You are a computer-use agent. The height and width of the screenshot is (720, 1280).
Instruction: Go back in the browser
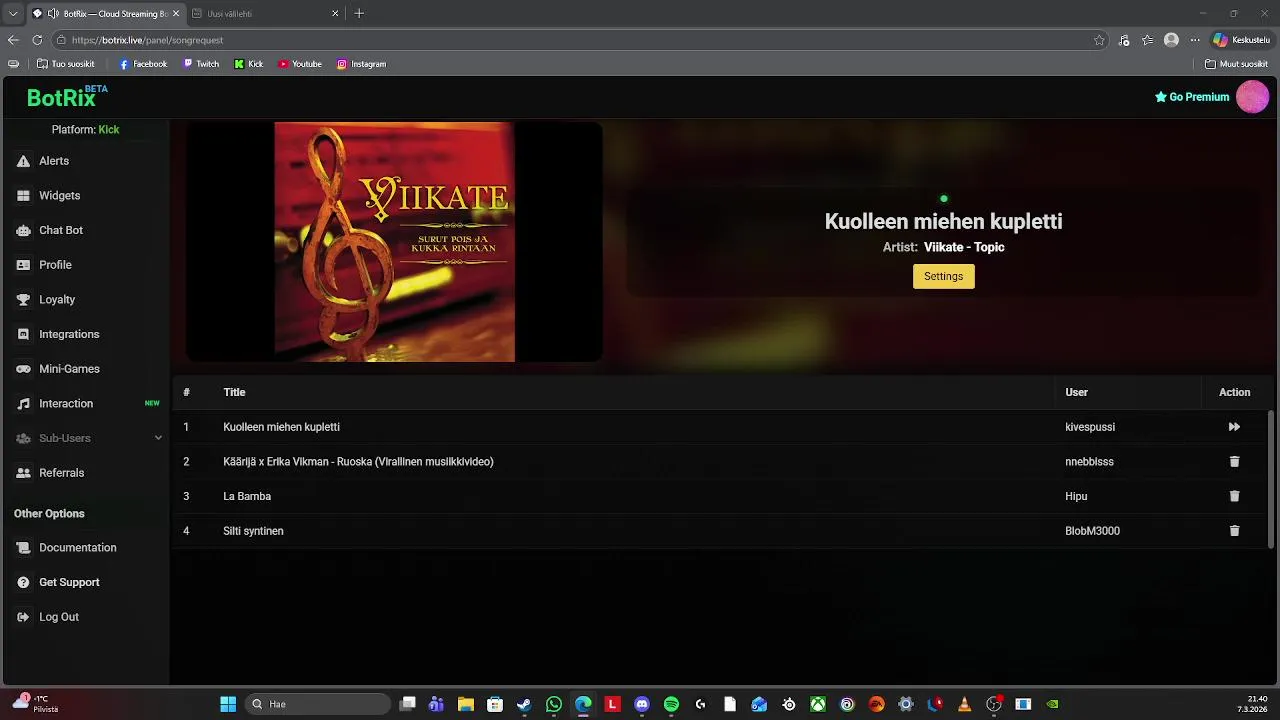tap(13, 40)
